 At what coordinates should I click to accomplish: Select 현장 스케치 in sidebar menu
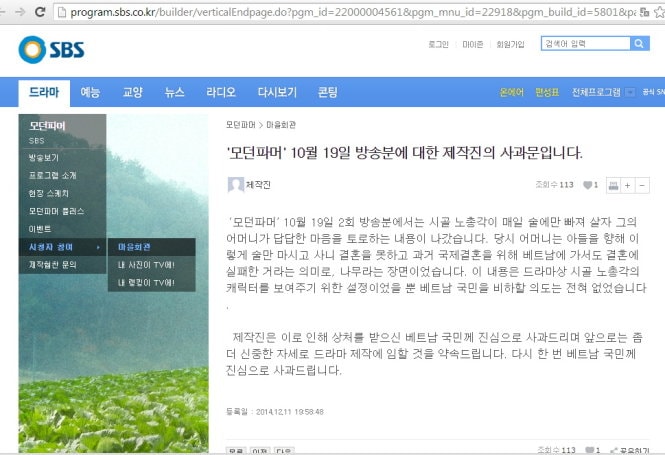(x=48, y=193)
